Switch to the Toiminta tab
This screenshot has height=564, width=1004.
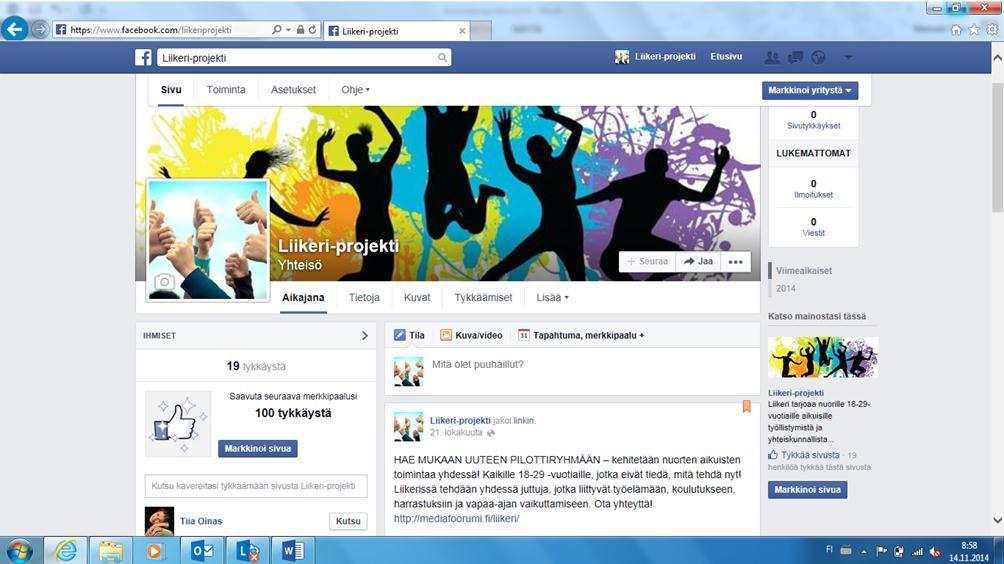[x=225, y=90]
